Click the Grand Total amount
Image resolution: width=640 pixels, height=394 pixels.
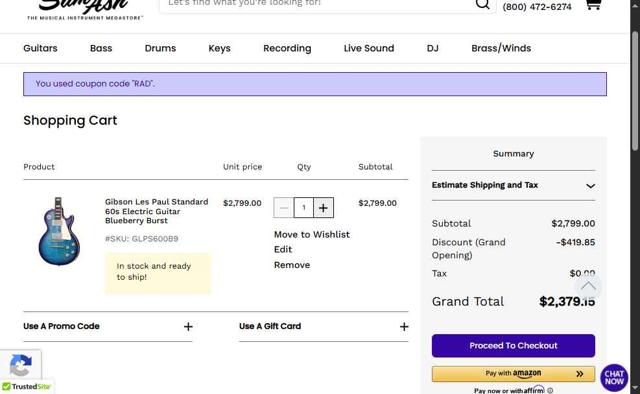click(x=567, y=301)
